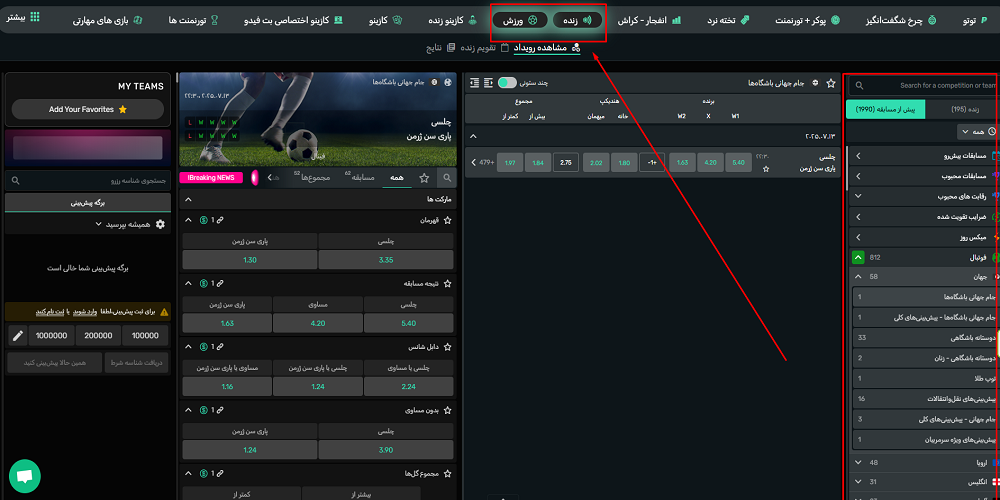
Task: Click odds 5.40 in the چلسی match row
Action: (x=739, y=163)
